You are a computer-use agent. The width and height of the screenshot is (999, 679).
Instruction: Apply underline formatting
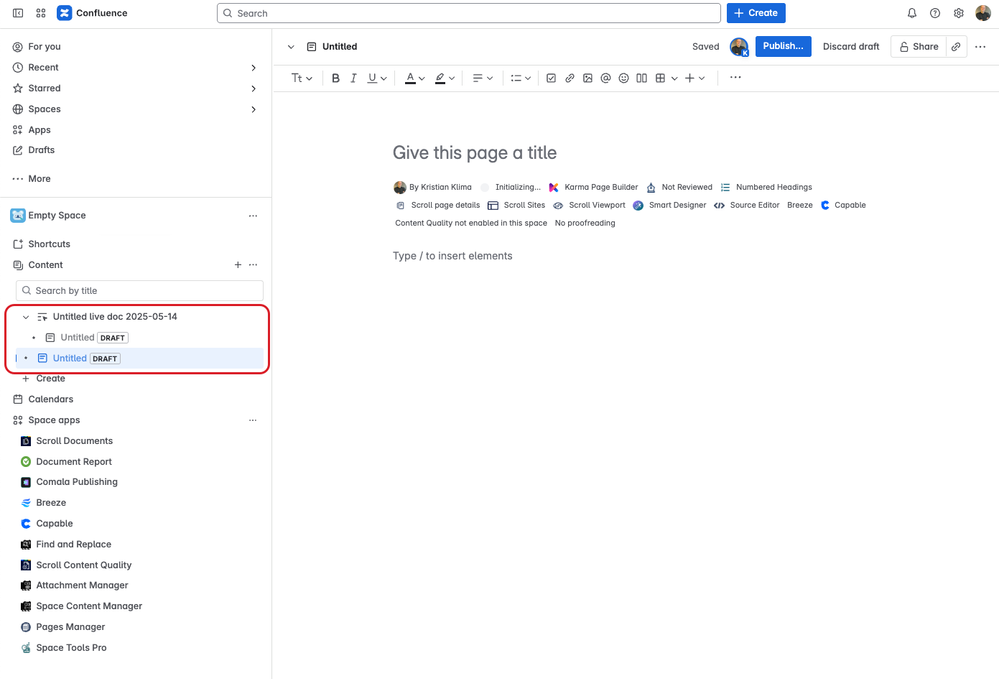pos(372,78)
